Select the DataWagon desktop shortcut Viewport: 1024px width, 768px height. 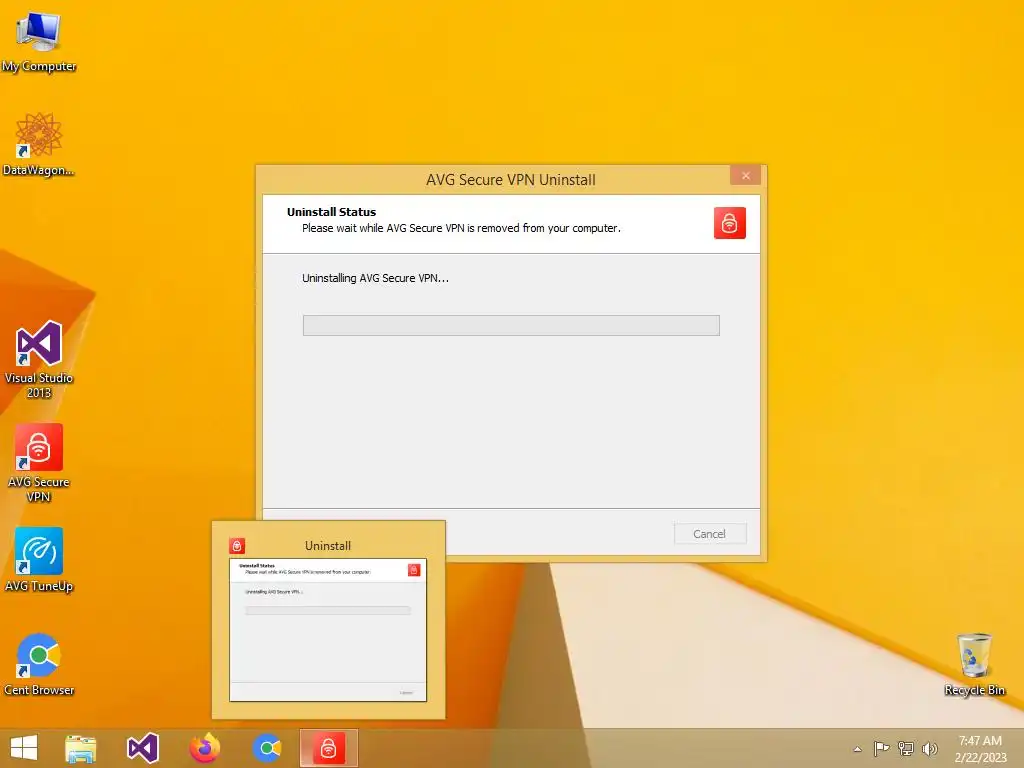(x=39, y=144)
